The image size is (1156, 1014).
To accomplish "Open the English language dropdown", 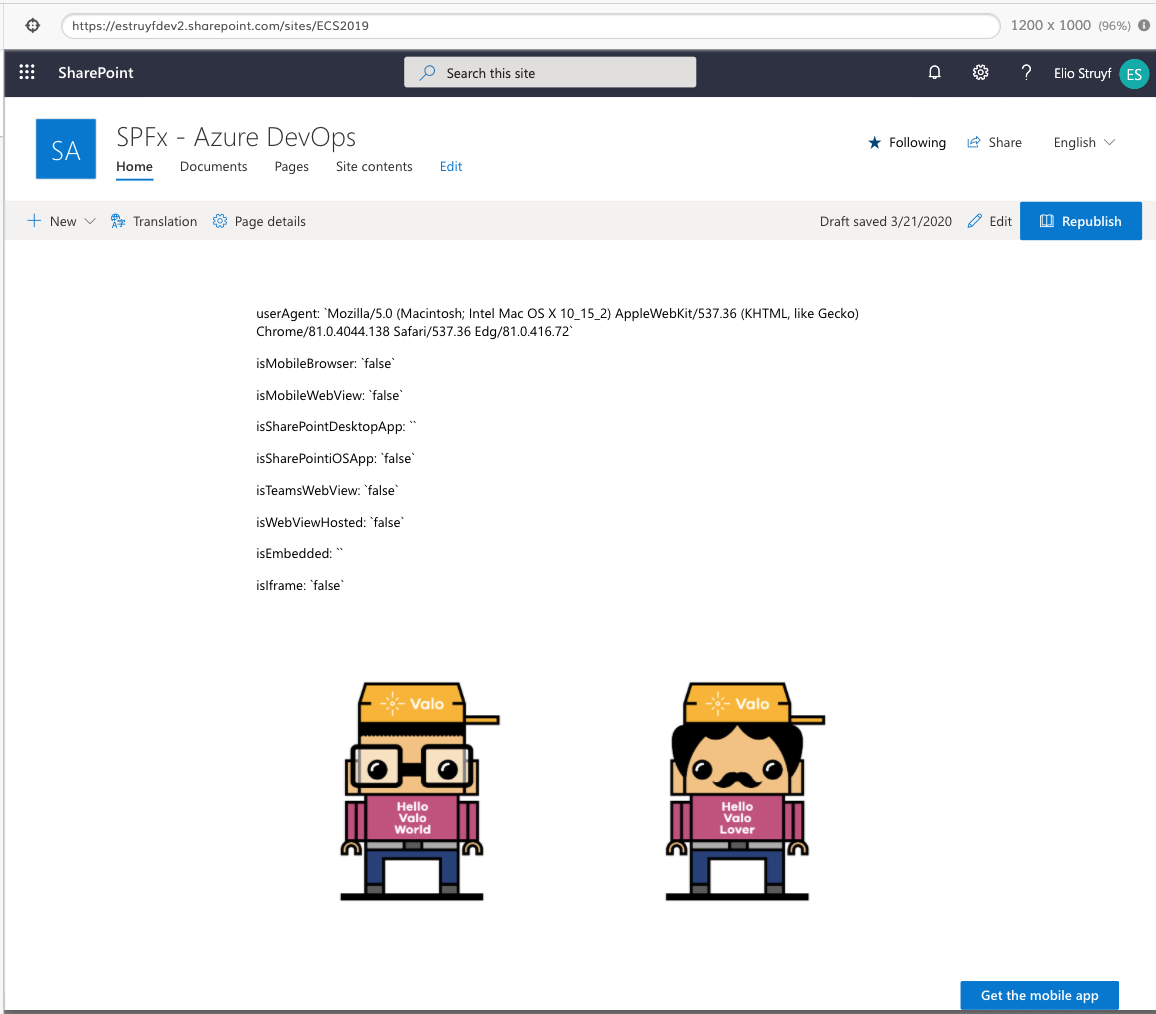I will point(1084,142).
